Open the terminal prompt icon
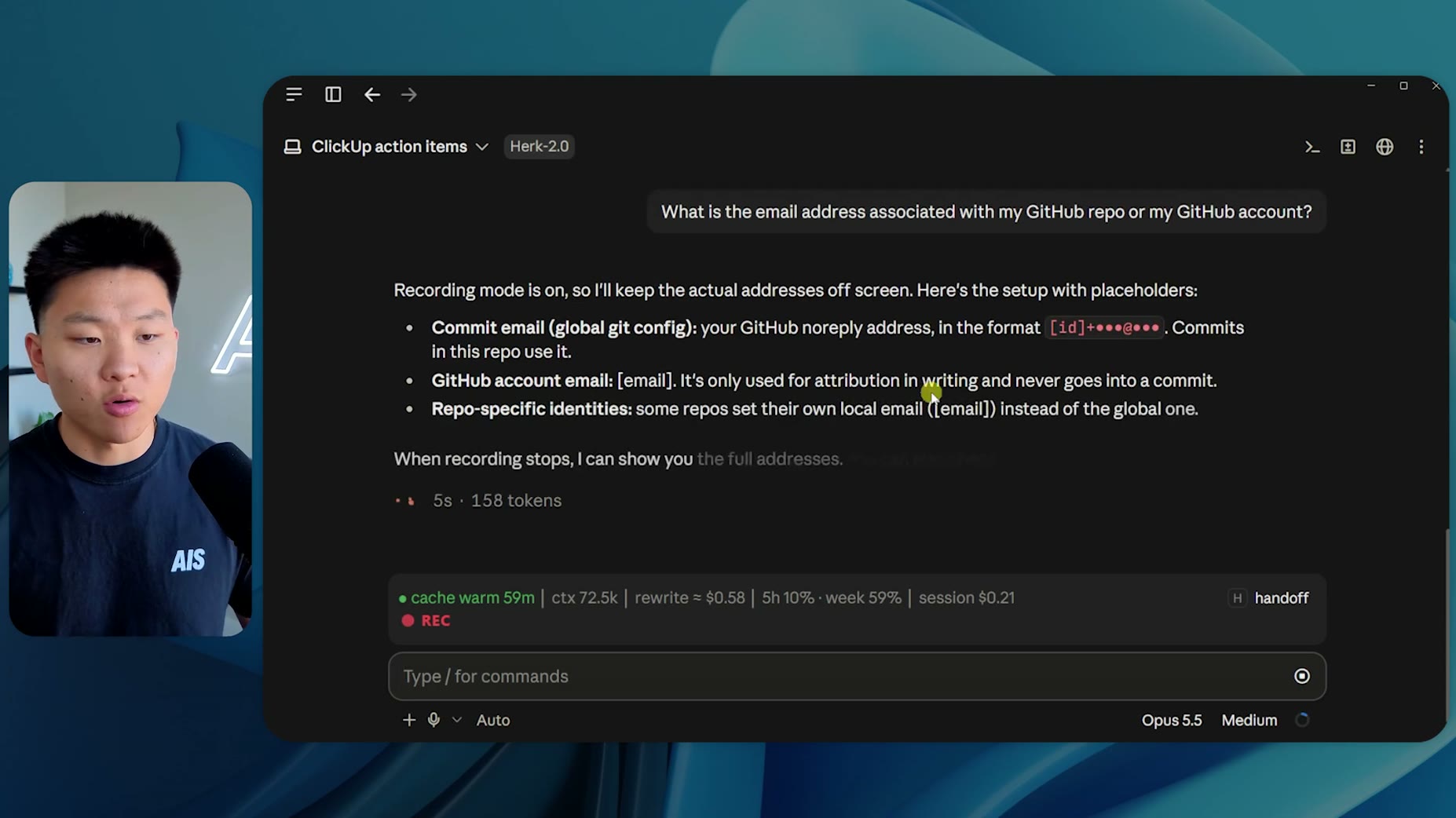Screen dimensions: 1456x818 tap(1311, 147)
